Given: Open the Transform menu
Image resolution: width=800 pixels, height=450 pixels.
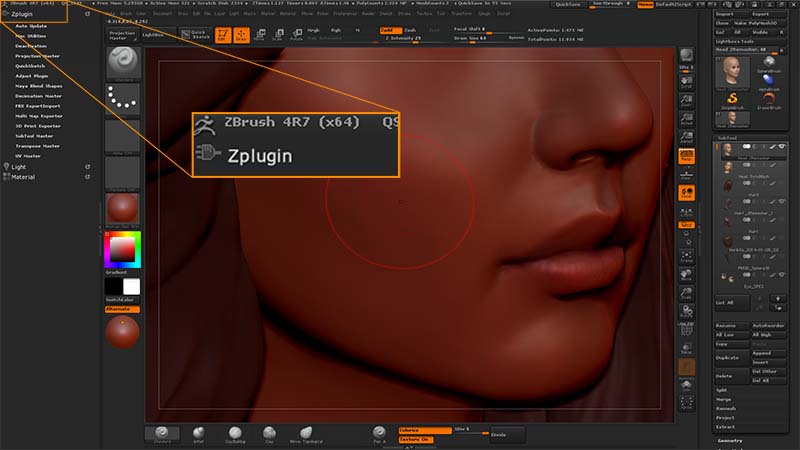Looking at the screenshot, I should [461, 14].
